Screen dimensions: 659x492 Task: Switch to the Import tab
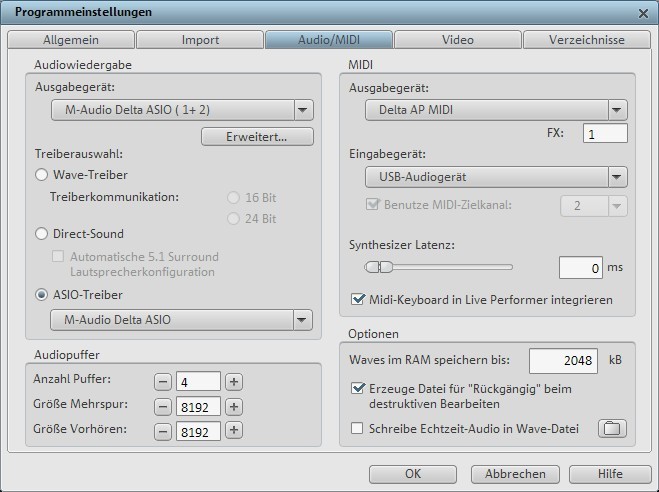[200, 40]
